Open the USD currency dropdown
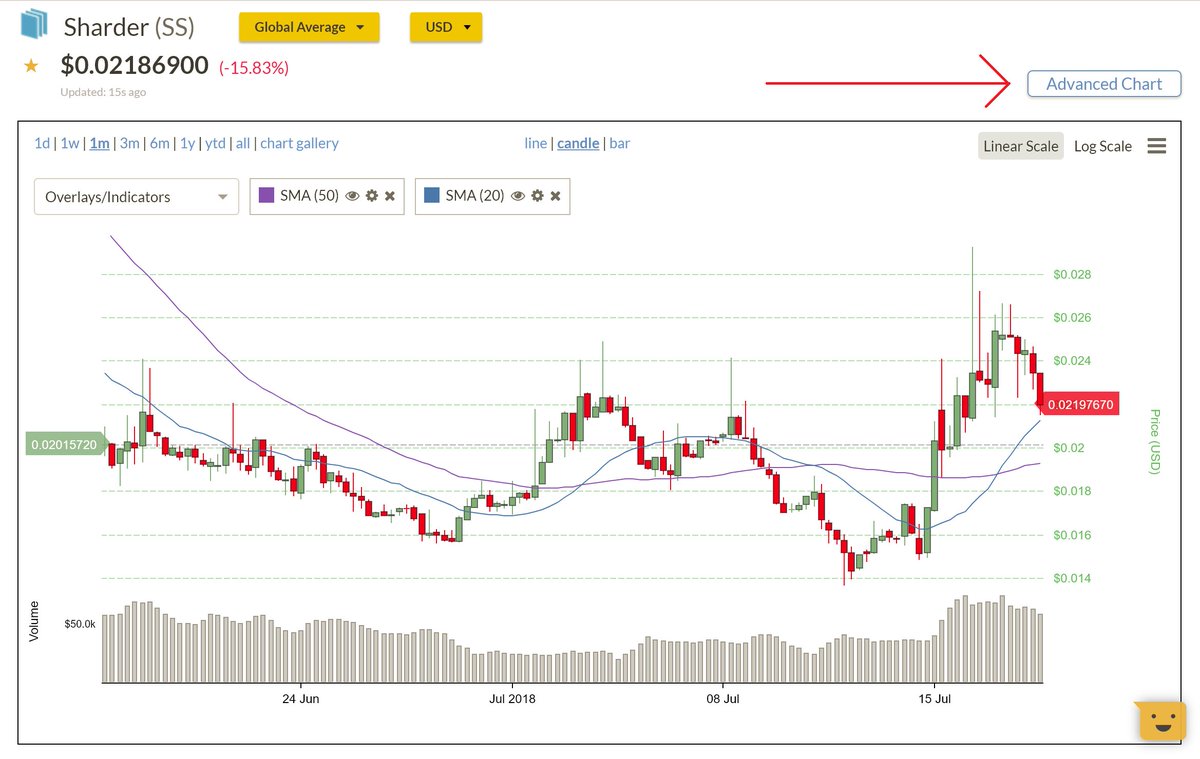The image size is (1200, 759). click(x=446, y=27)
